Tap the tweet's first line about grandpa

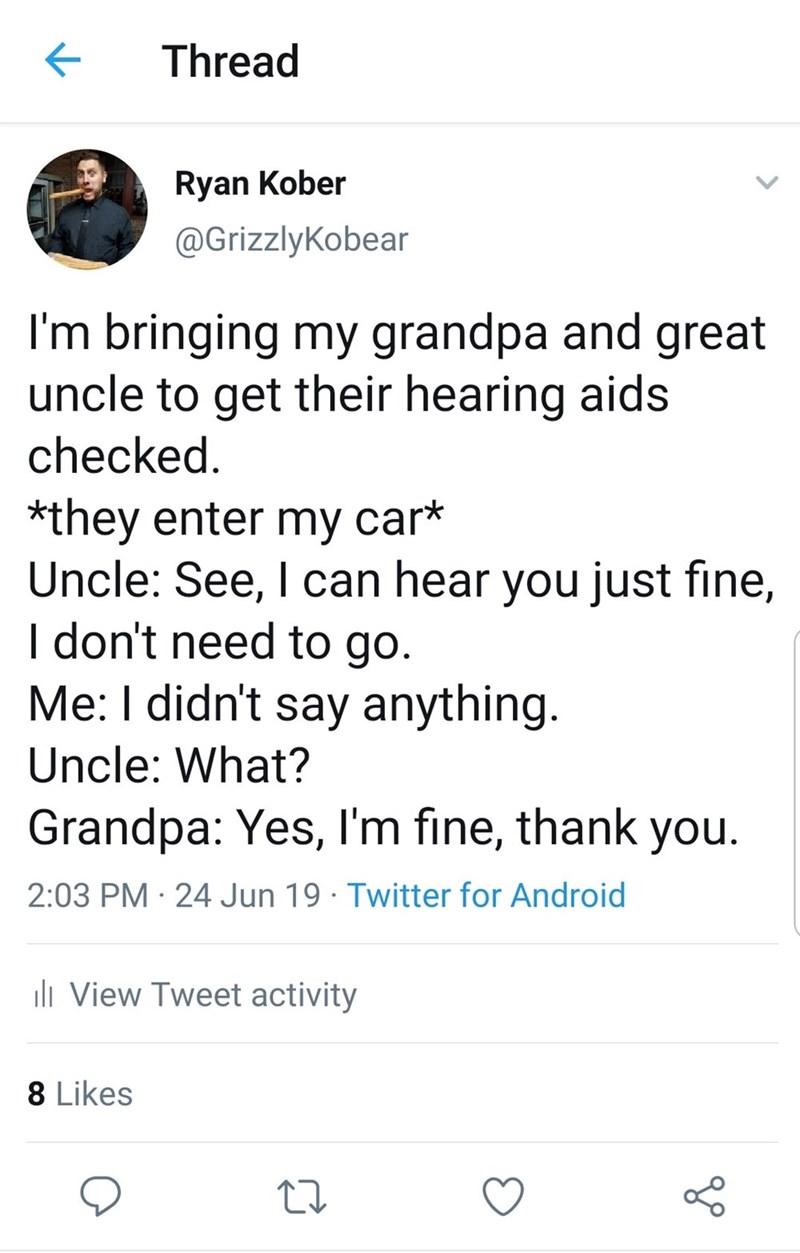[396, 333]
